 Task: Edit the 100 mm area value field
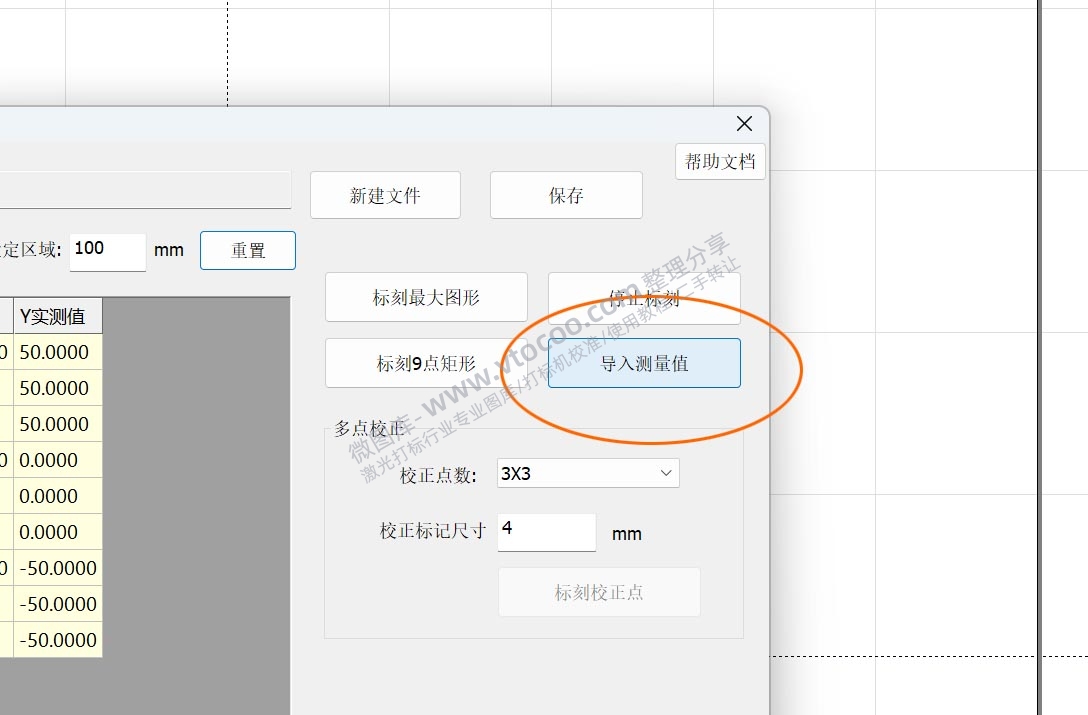point(107,251)
